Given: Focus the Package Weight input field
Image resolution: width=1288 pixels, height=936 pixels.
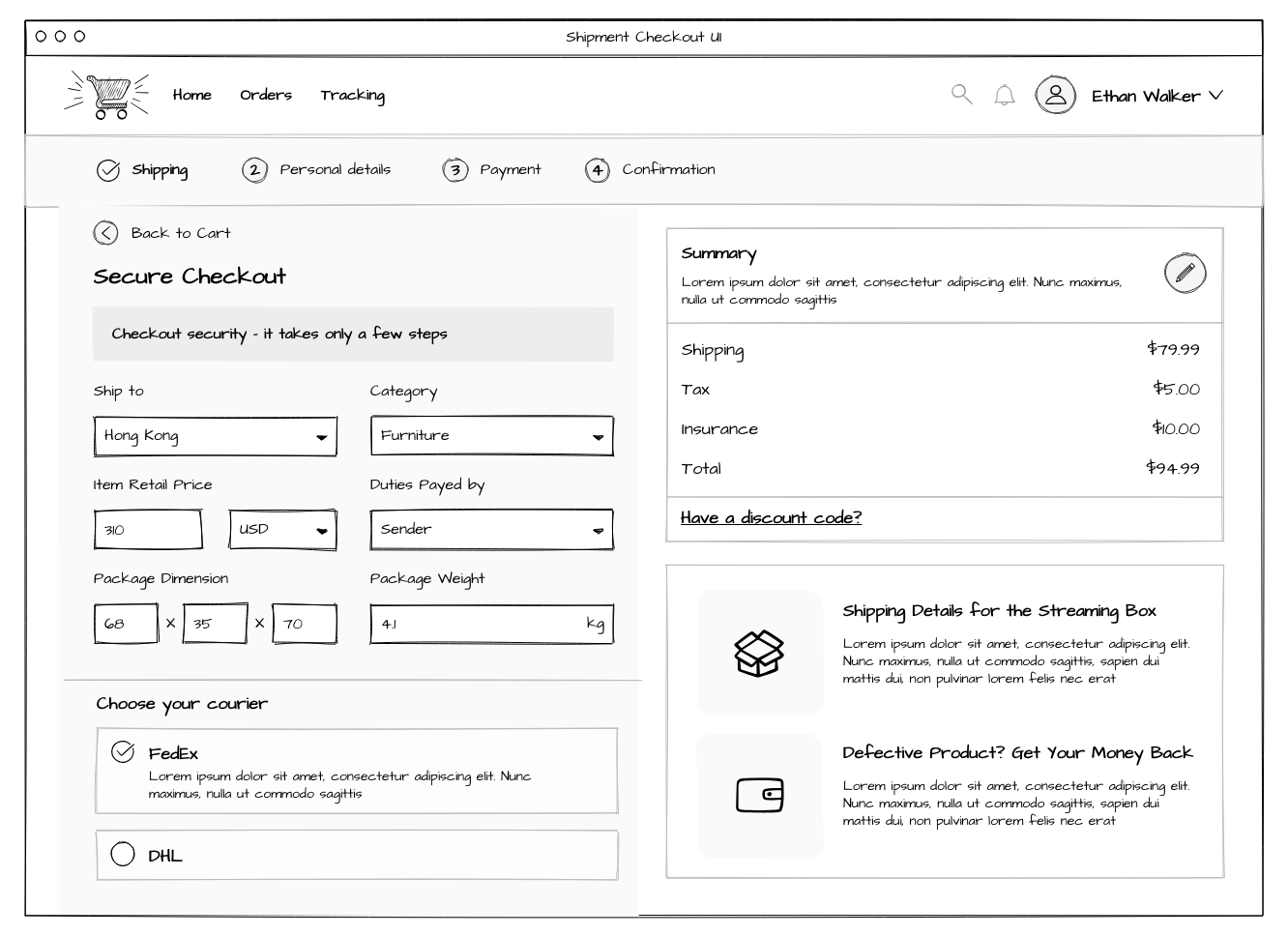Looking at the screenshot, I should (x=491, y=624).
